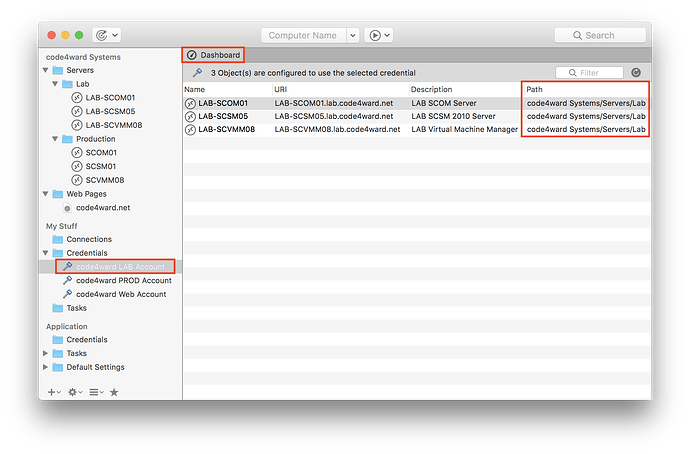Expand the Default Settings folder
Image resolution: width=690 pixels, height=454 pixels.
point(45,367)
